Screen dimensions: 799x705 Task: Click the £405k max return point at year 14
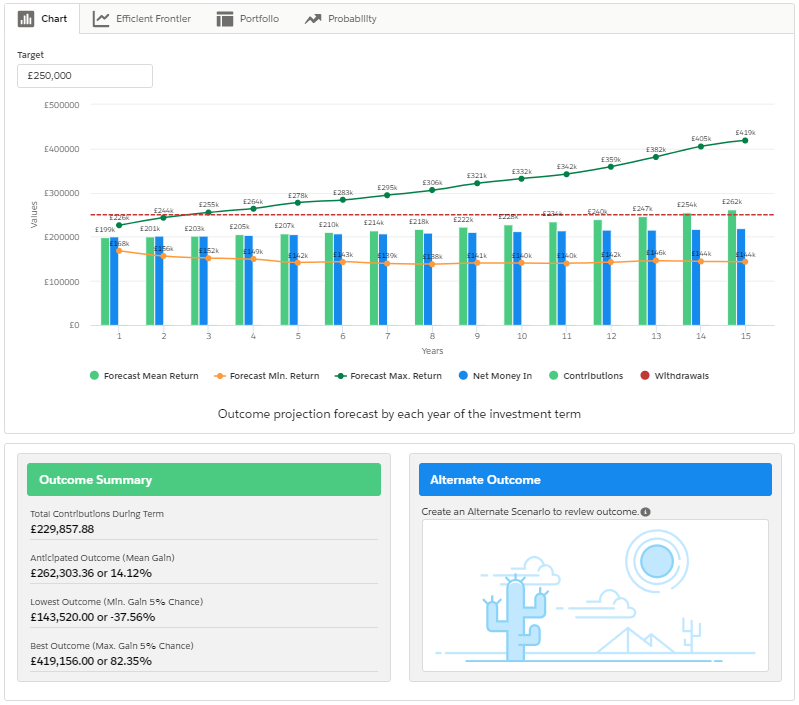[701, 147]
